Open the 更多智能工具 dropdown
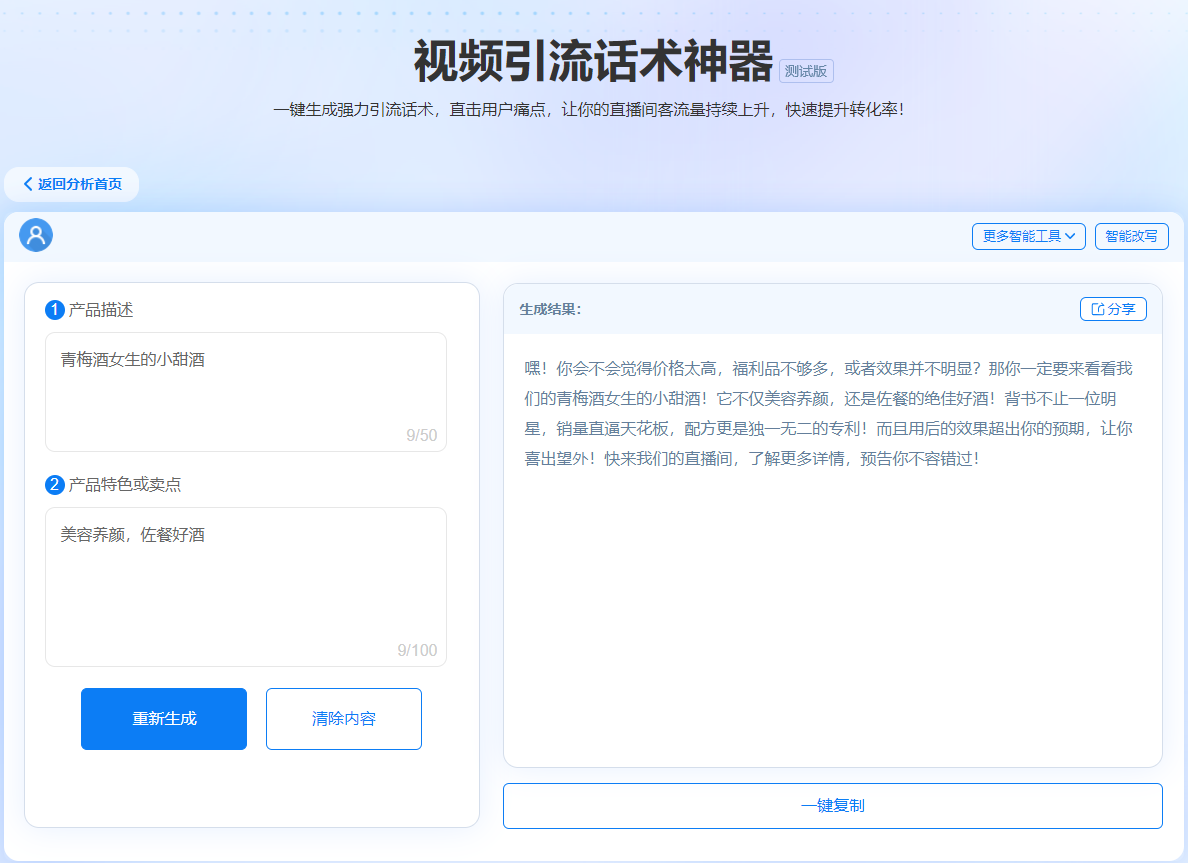This screenshot has width=1188, height=863. (1028, 236)
